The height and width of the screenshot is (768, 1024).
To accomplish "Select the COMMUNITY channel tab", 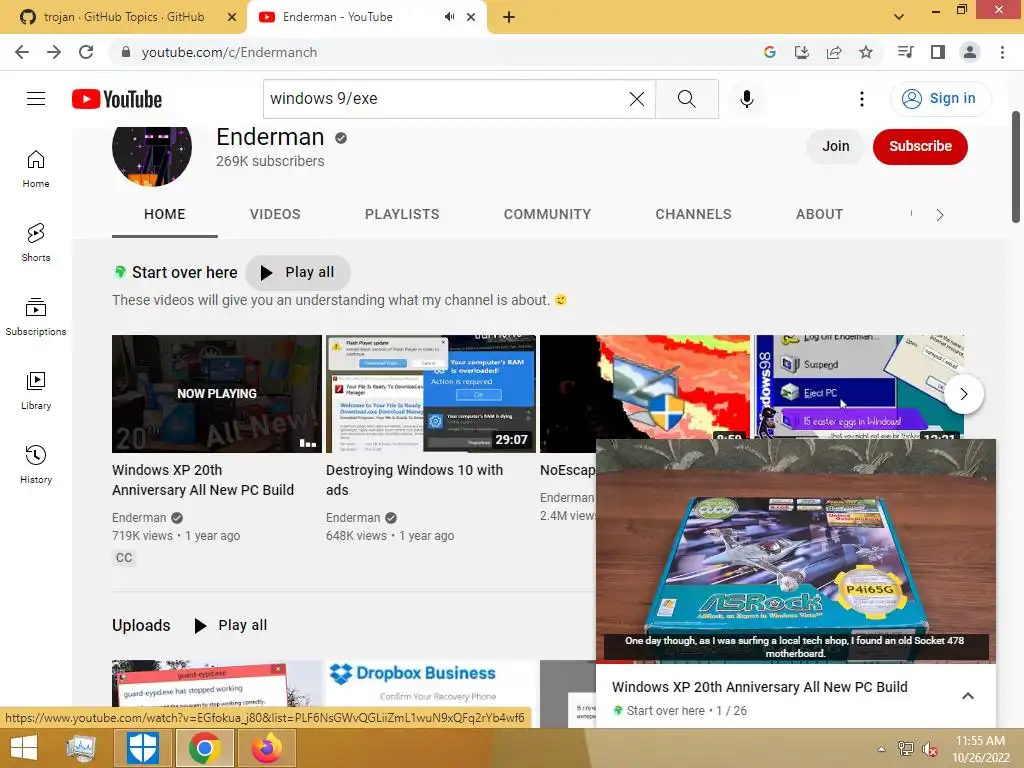I will (x=547, y=214).
